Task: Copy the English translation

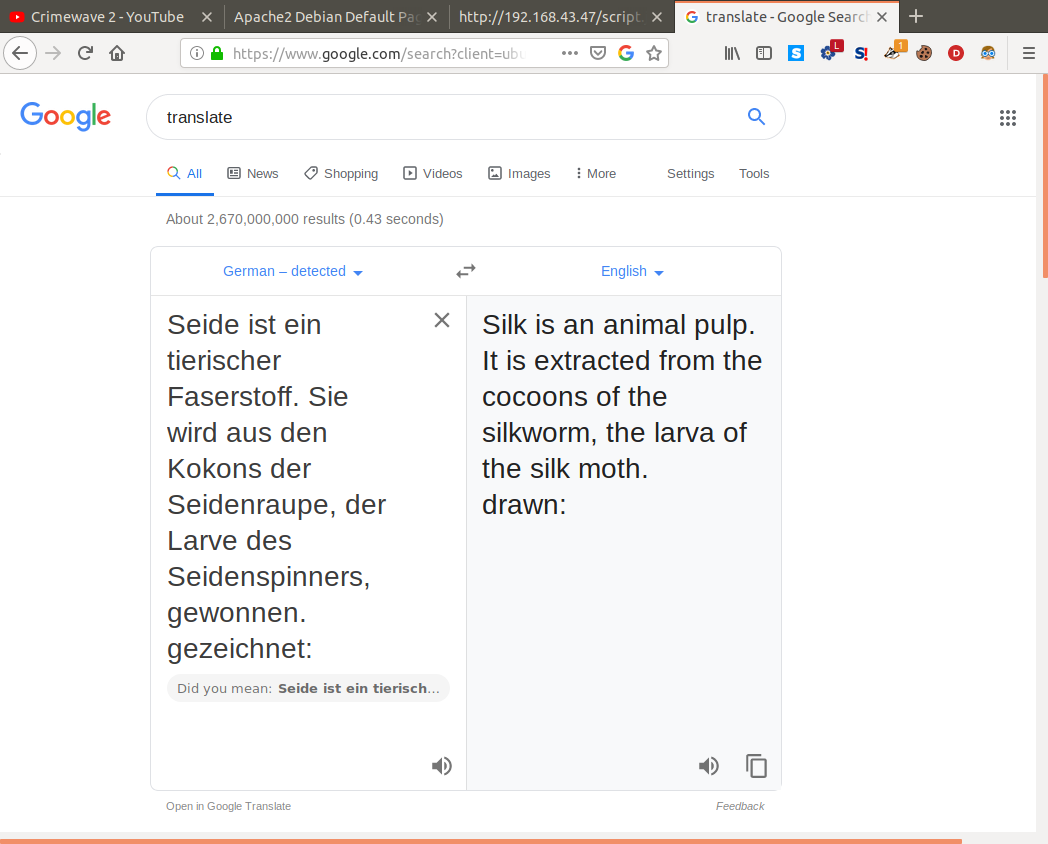Action: click(756, 766)
